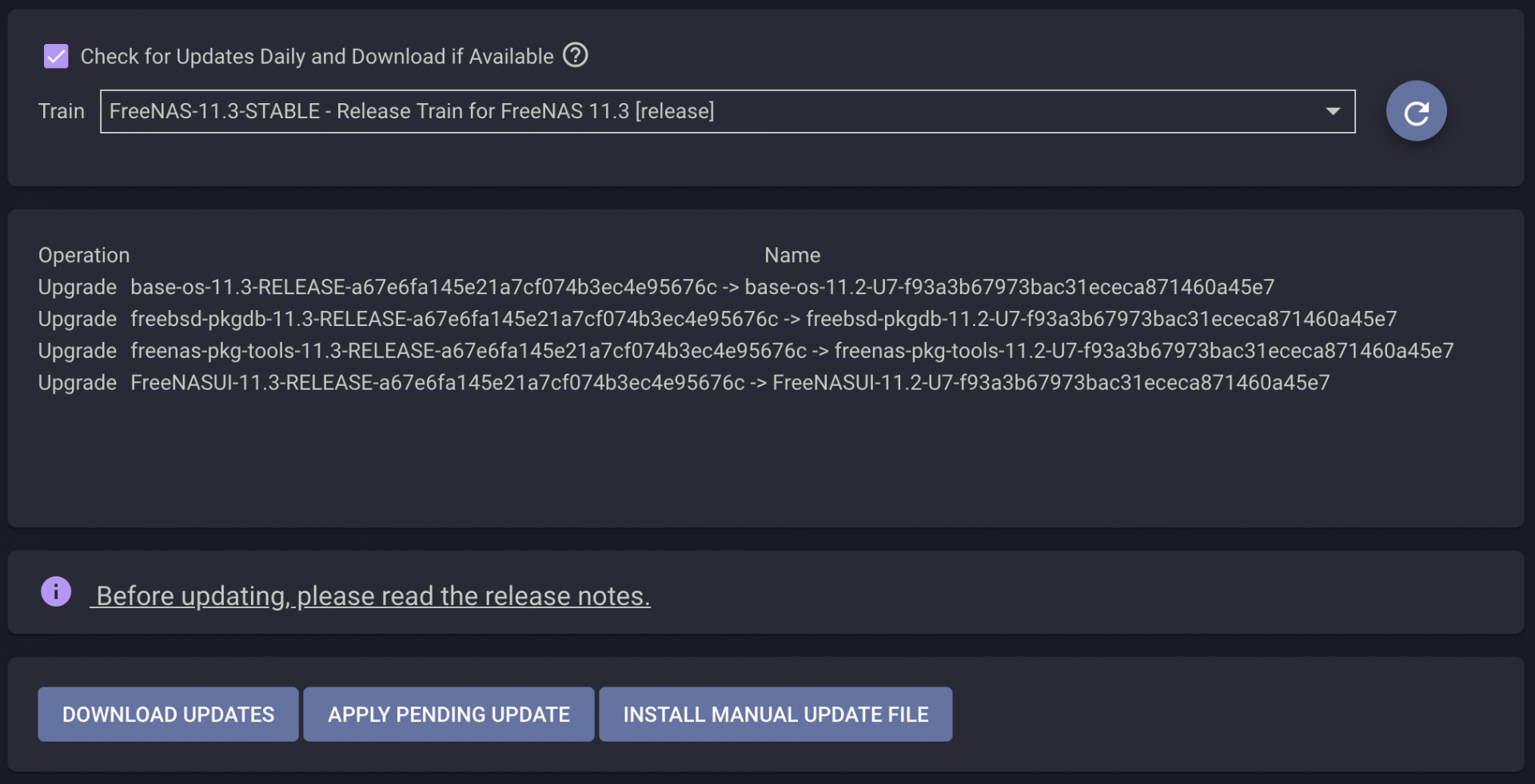Uncheck Check for Updates Daily checkbox
The height and width of the screenshot is (784, 1535).
(56, 56)
